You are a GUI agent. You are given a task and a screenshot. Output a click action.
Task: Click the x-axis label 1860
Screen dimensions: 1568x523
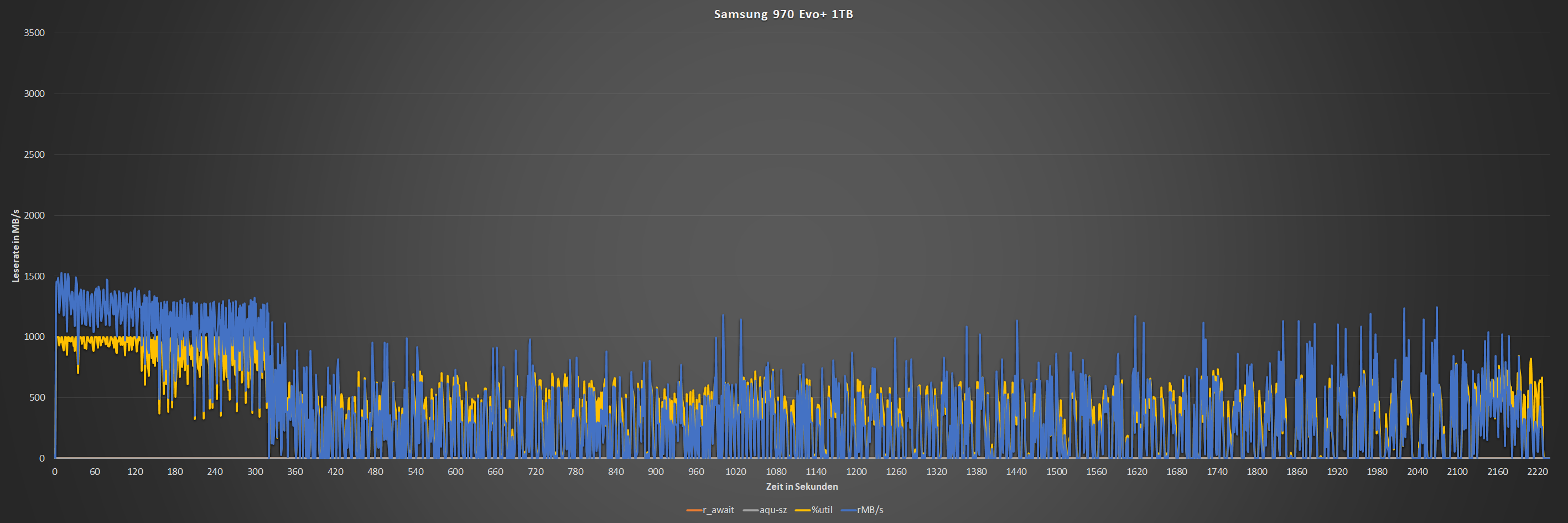(1297, 472)
